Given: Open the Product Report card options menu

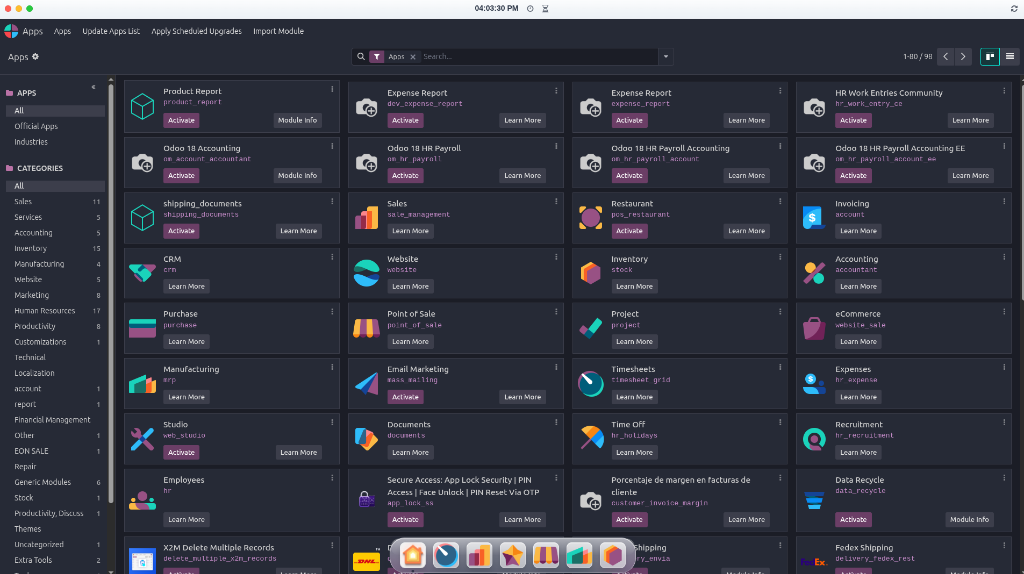Looking at the screenshot, I should coord(332,89).
